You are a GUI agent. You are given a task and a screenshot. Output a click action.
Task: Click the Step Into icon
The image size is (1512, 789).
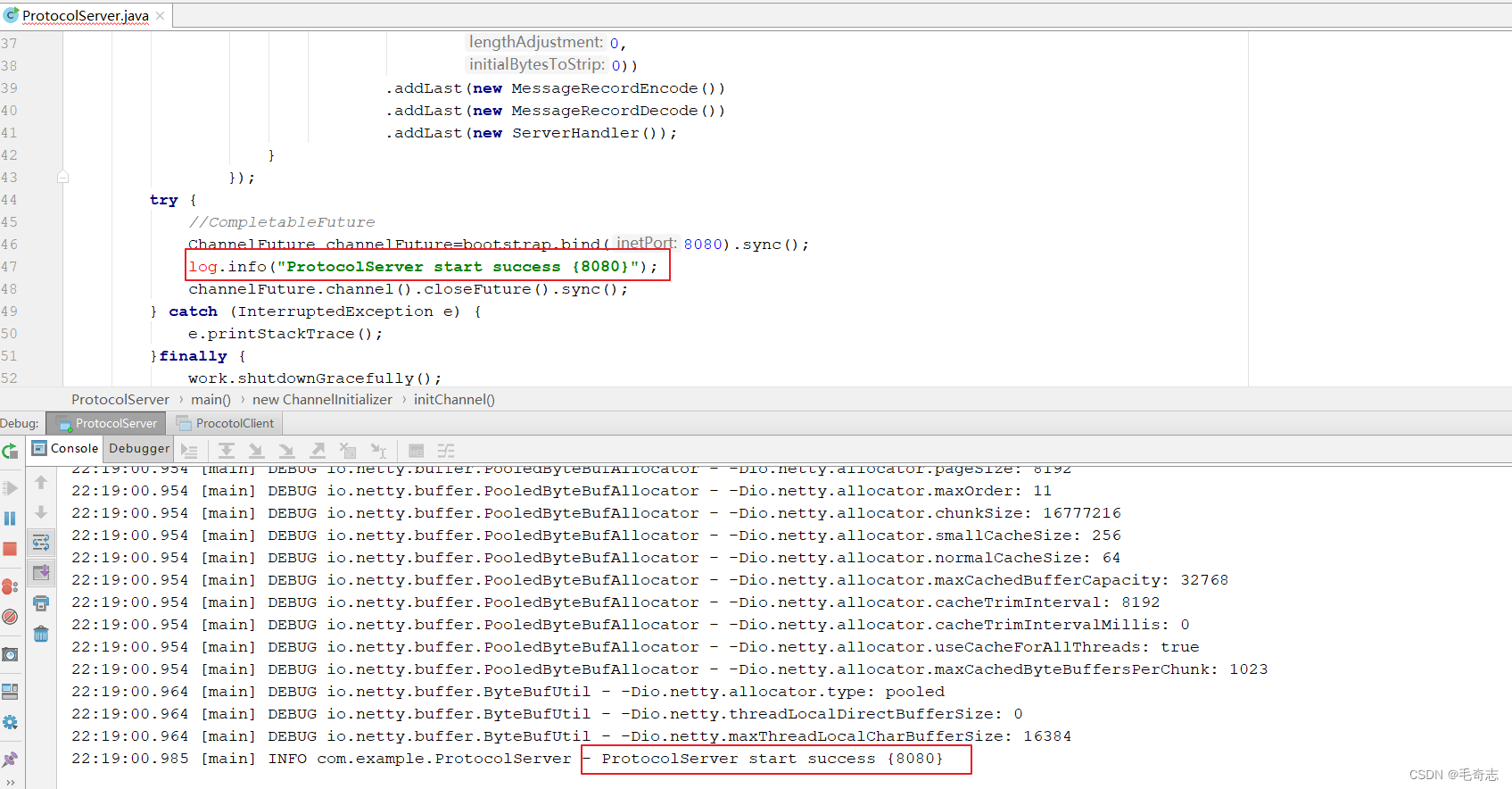point(257,451)
